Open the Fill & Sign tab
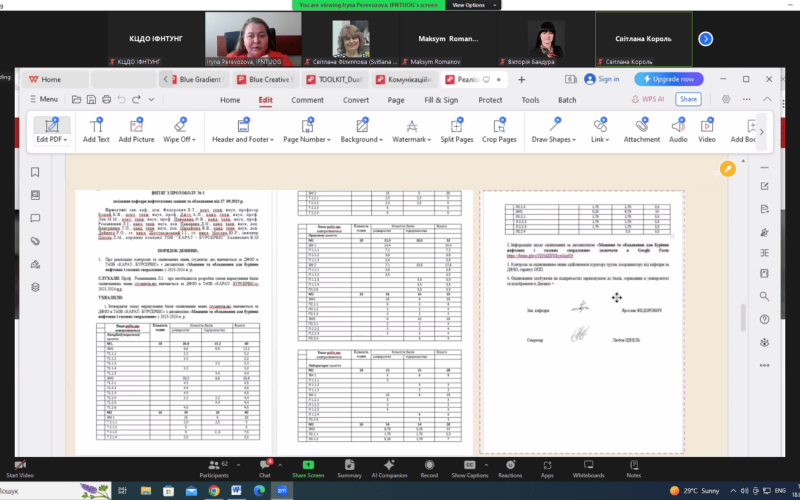This screenshot has height=500, width=800. point(441,100)
